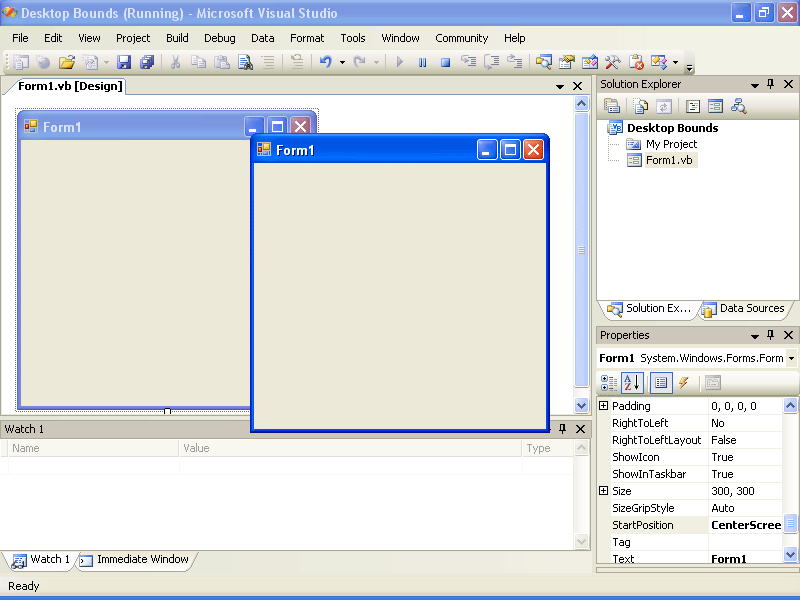Click Show All Files in Solution Explorer
800x600 pixels.
640,106
